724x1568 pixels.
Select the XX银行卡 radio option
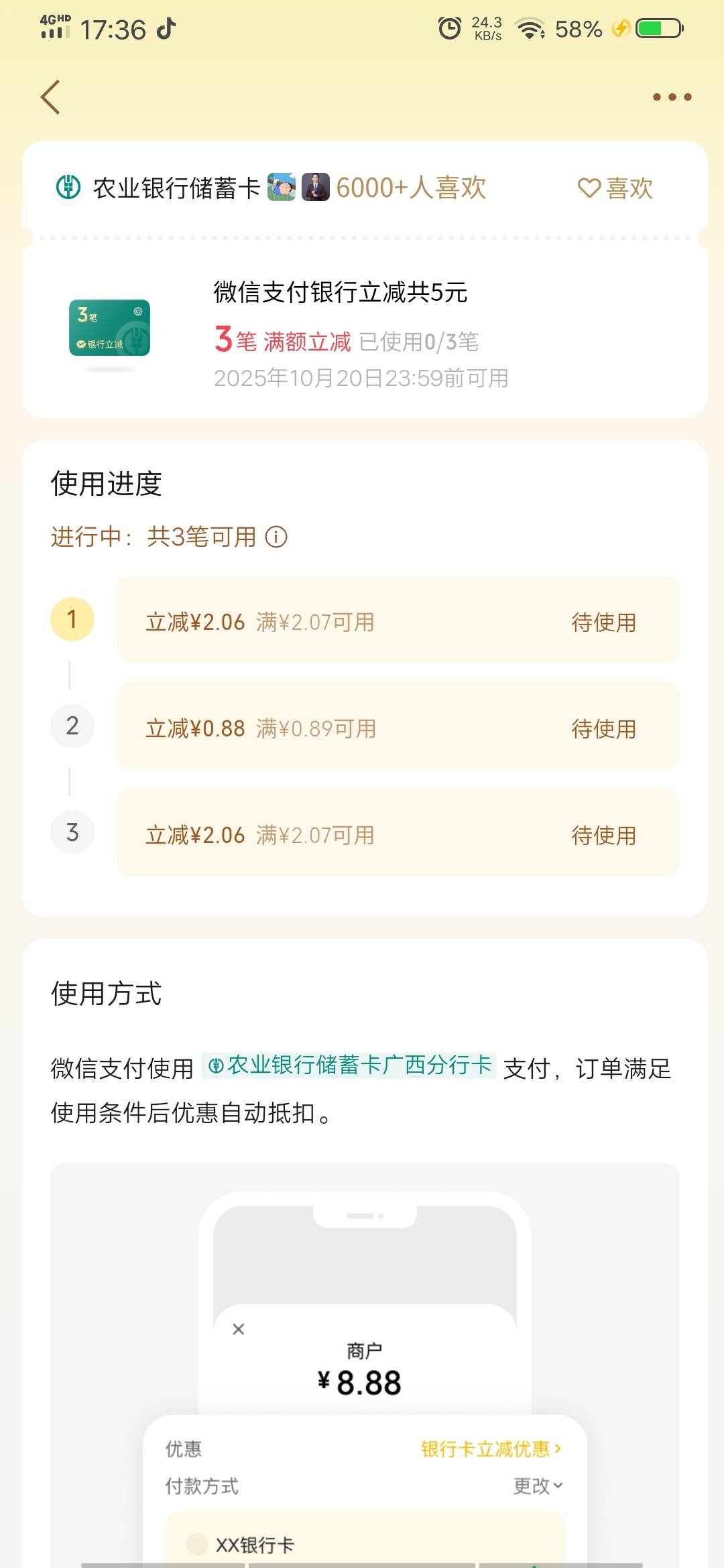(x=197, y=1544)
